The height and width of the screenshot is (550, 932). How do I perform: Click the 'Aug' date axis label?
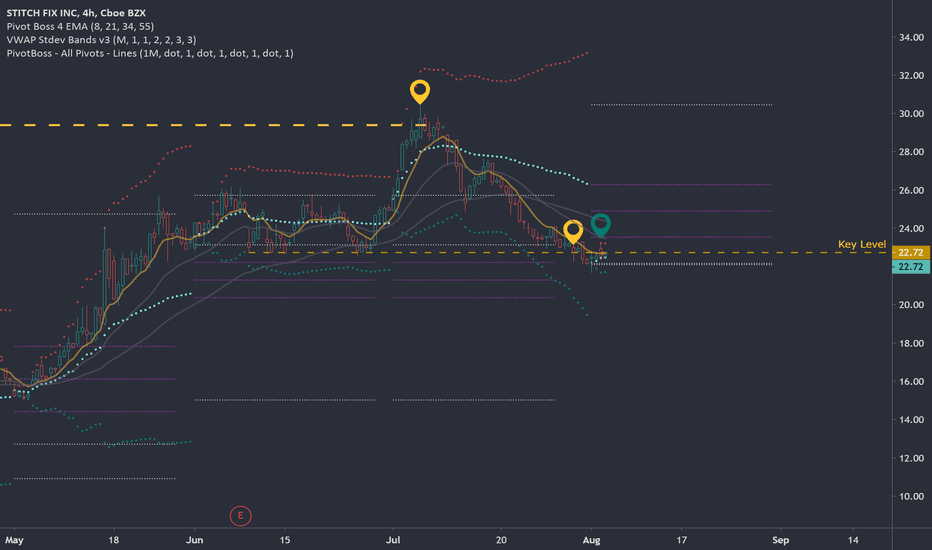pos(591,540)
